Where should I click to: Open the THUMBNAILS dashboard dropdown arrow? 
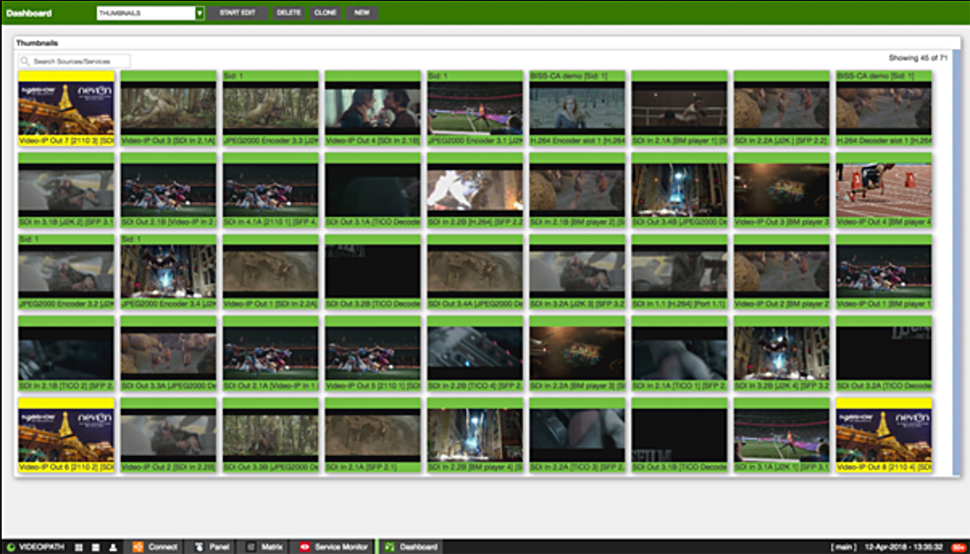[x=200, y=13]
